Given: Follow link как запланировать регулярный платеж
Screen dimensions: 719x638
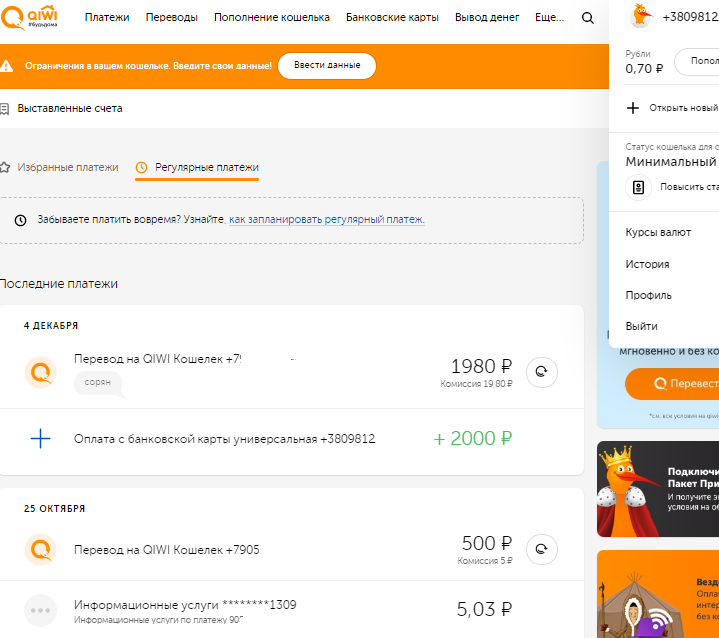Looking at the screenshot, I should pos(327,220).
